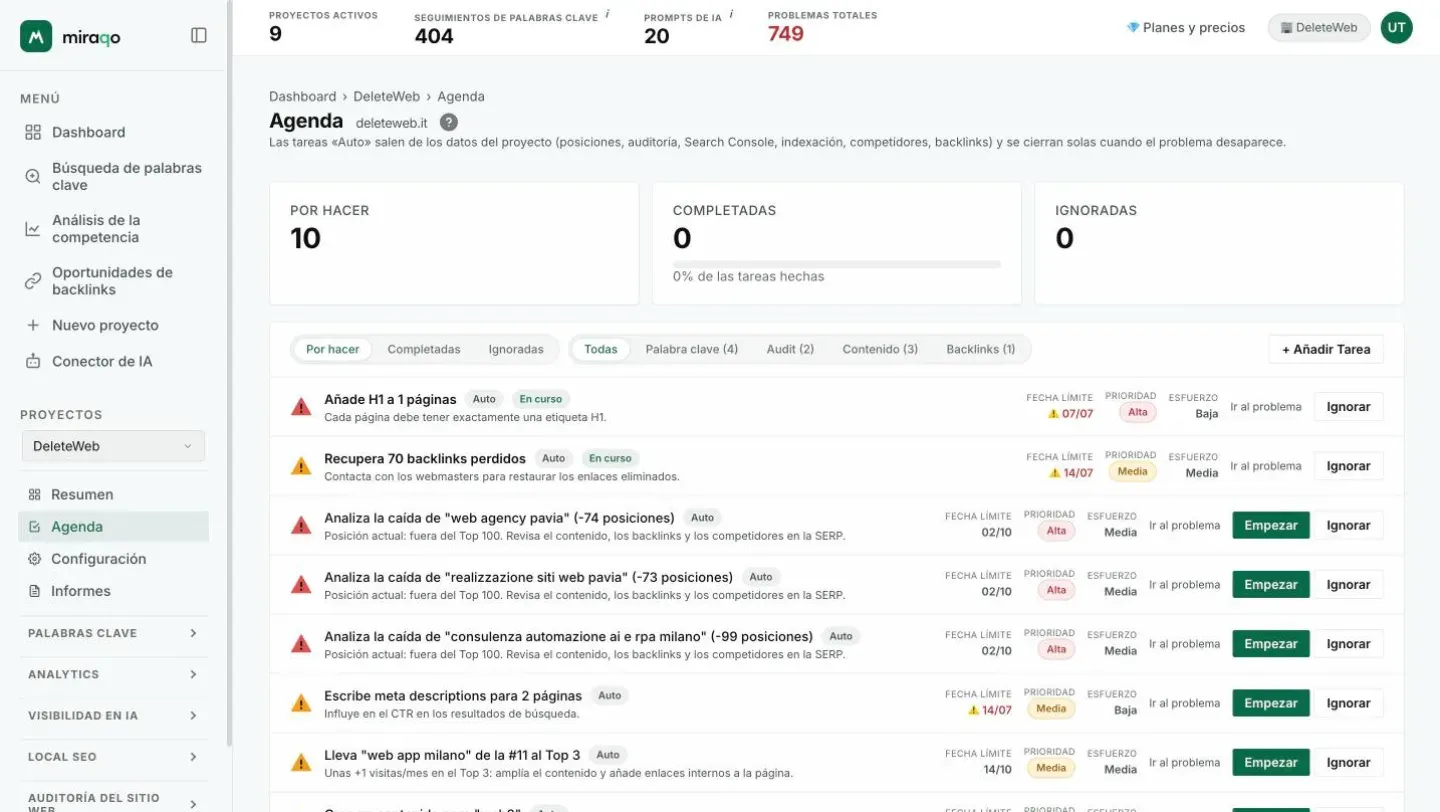This screenshot has height=812, width=1440.
Task: Click the Análisis de la competencia chart icon
Action: point(33,229)
